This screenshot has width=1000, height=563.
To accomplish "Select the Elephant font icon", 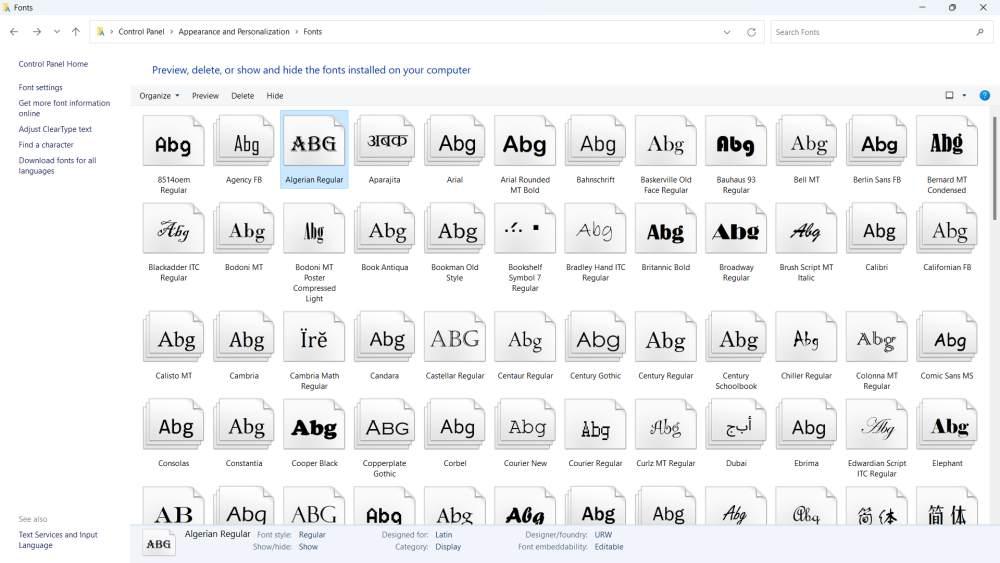I will (947, 425).
